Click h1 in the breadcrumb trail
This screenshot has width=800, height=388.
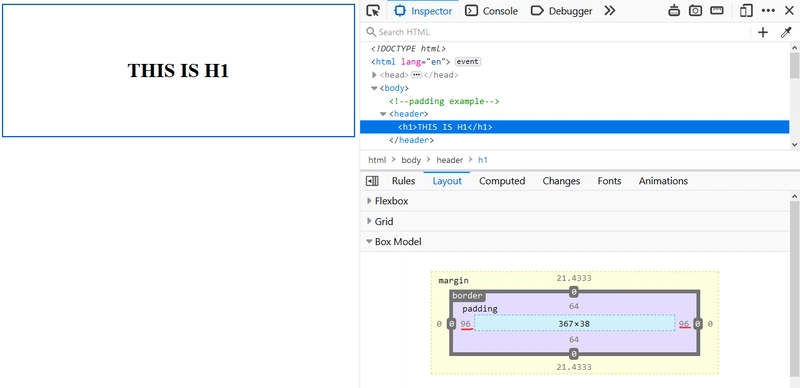(483, 160)
